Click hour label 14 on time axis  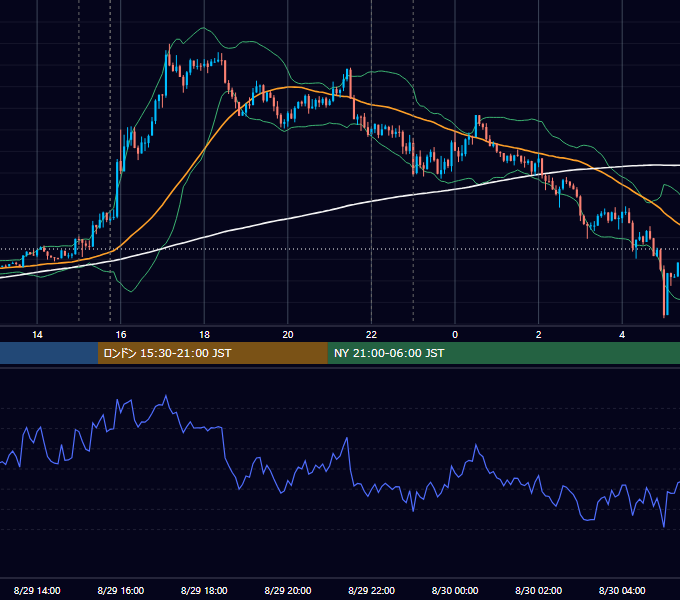pos(37,335)
